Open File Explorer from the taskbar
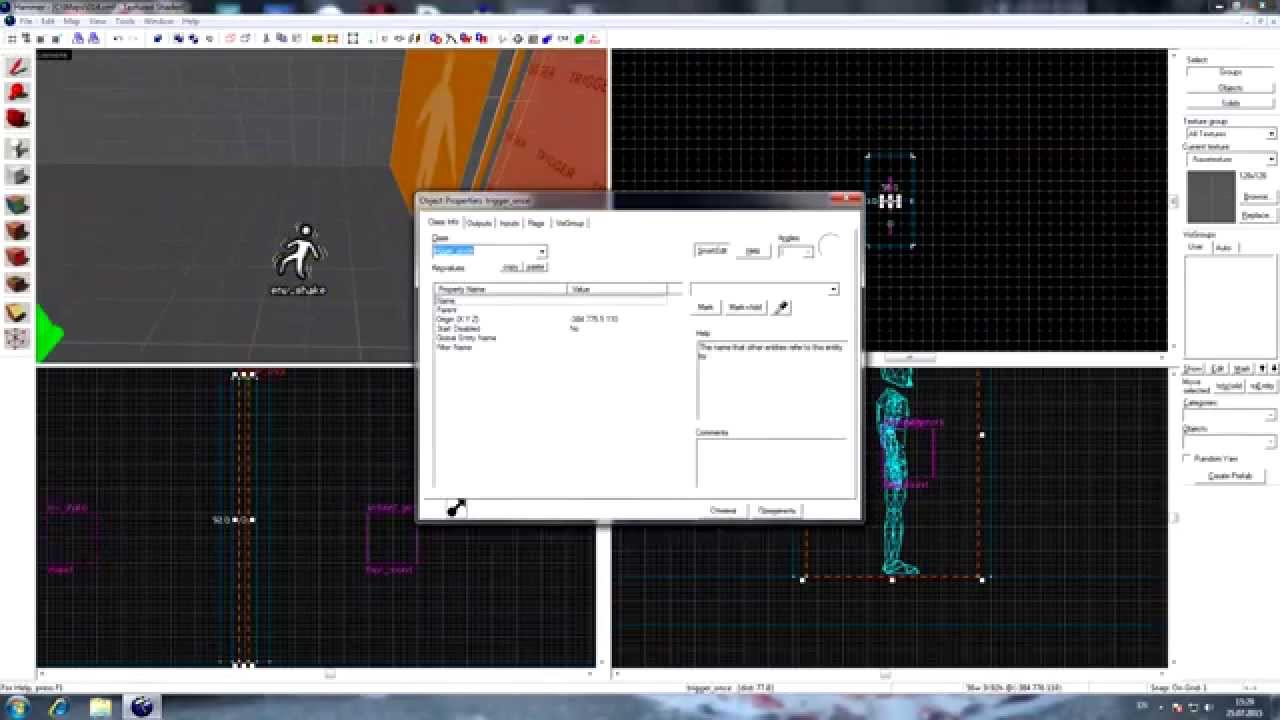 pos(101,707)
